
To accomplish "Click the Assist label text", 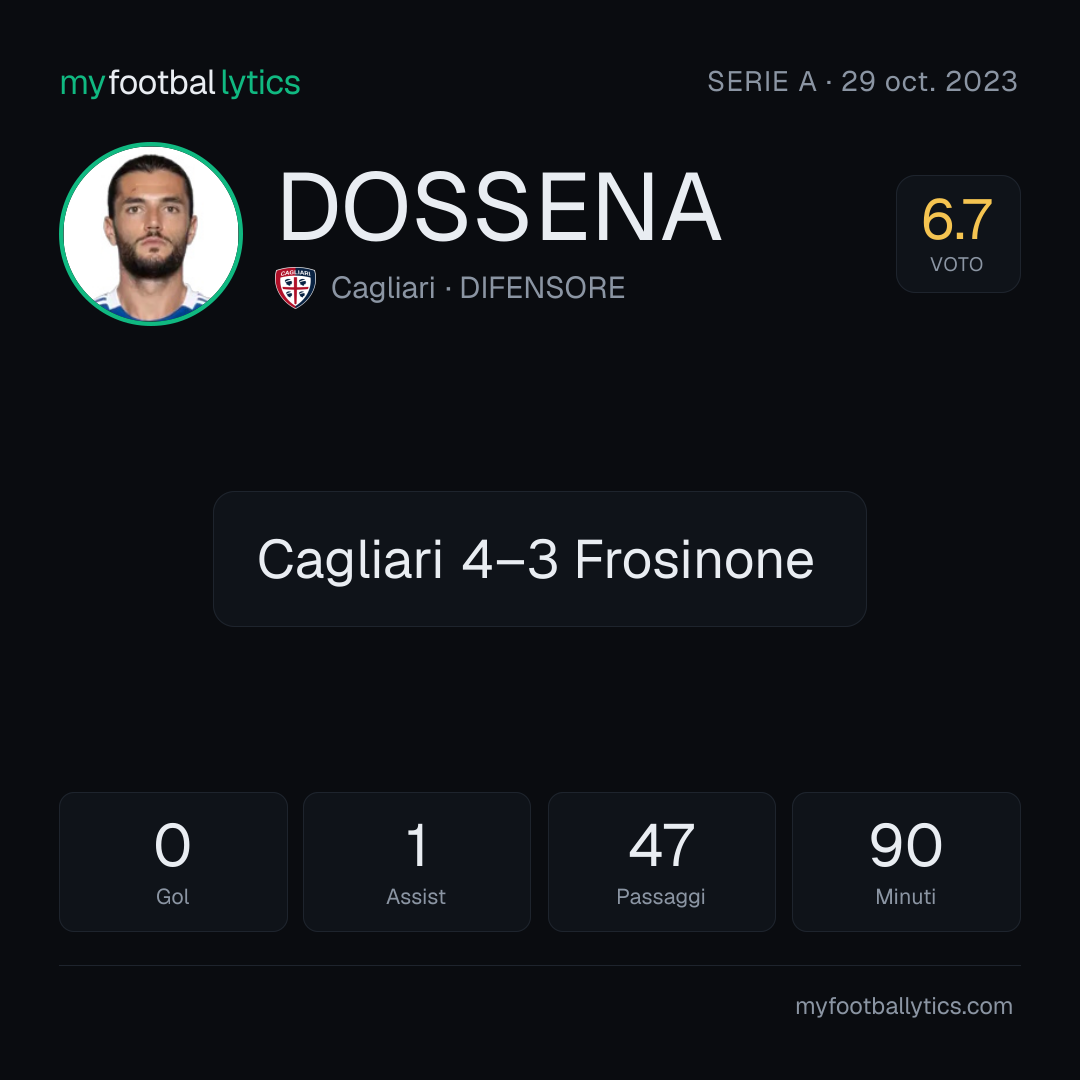I will coord(416,896).
